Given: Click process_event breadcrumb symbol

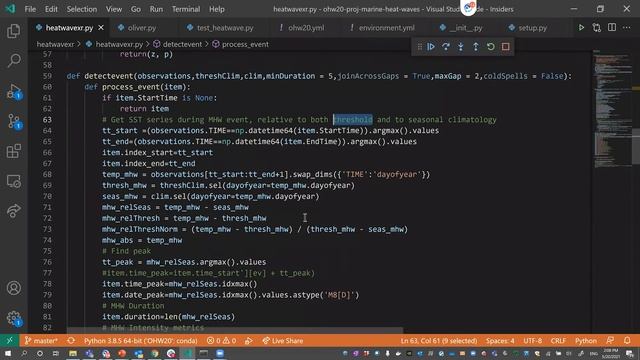Looking at the screenshot, I should tap(240, 44).
